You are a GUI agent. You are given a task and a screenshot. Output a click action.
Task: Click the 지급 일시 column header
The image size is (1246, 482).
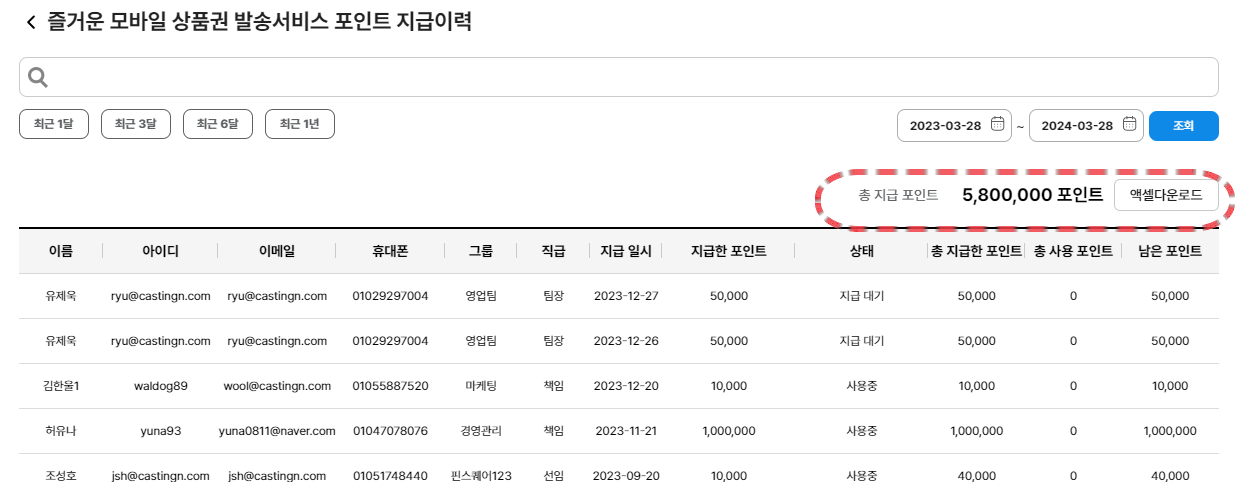[625, 251]
